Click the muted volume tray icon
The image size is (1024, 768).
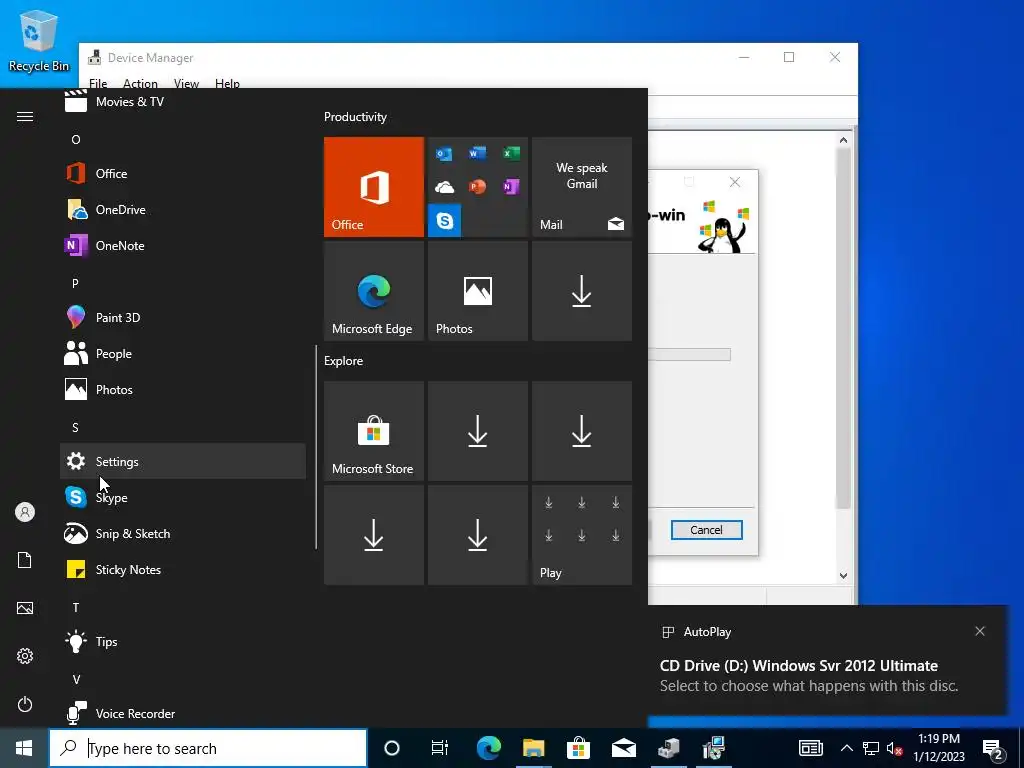pos(894,748)
